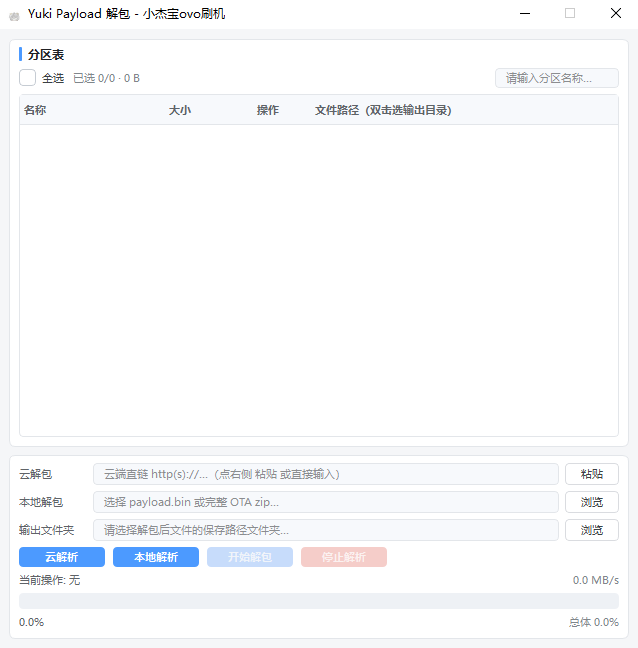638x648 pixels.
Task: Click the 本地解包 file path field
Action: tap(326, 502)
